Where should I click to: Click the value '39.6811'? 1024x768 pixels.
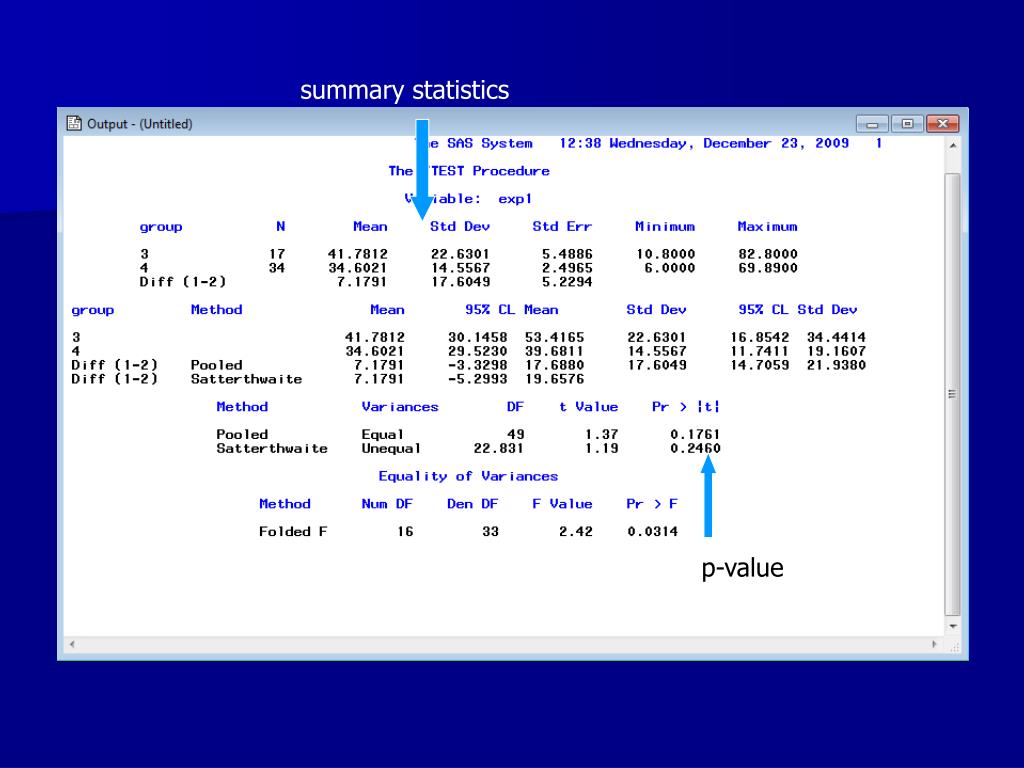point(554,351)
